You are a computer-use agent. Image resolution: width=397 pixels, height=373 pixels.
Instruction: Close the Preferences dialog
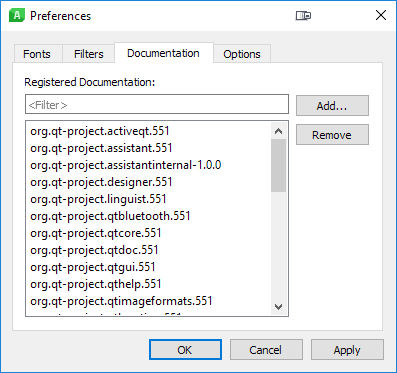tap(381, 15)
